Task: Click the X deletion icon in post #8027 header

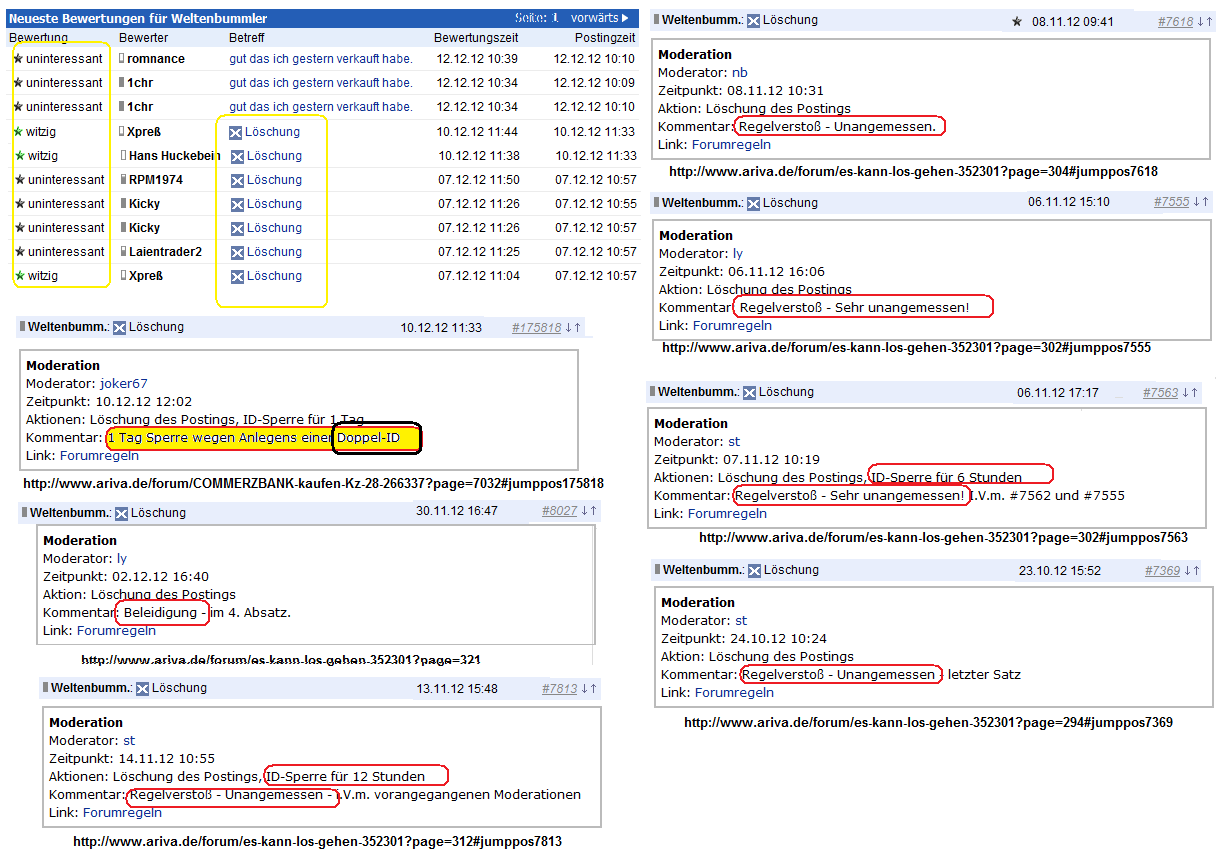Action: [x=121, y=513]
